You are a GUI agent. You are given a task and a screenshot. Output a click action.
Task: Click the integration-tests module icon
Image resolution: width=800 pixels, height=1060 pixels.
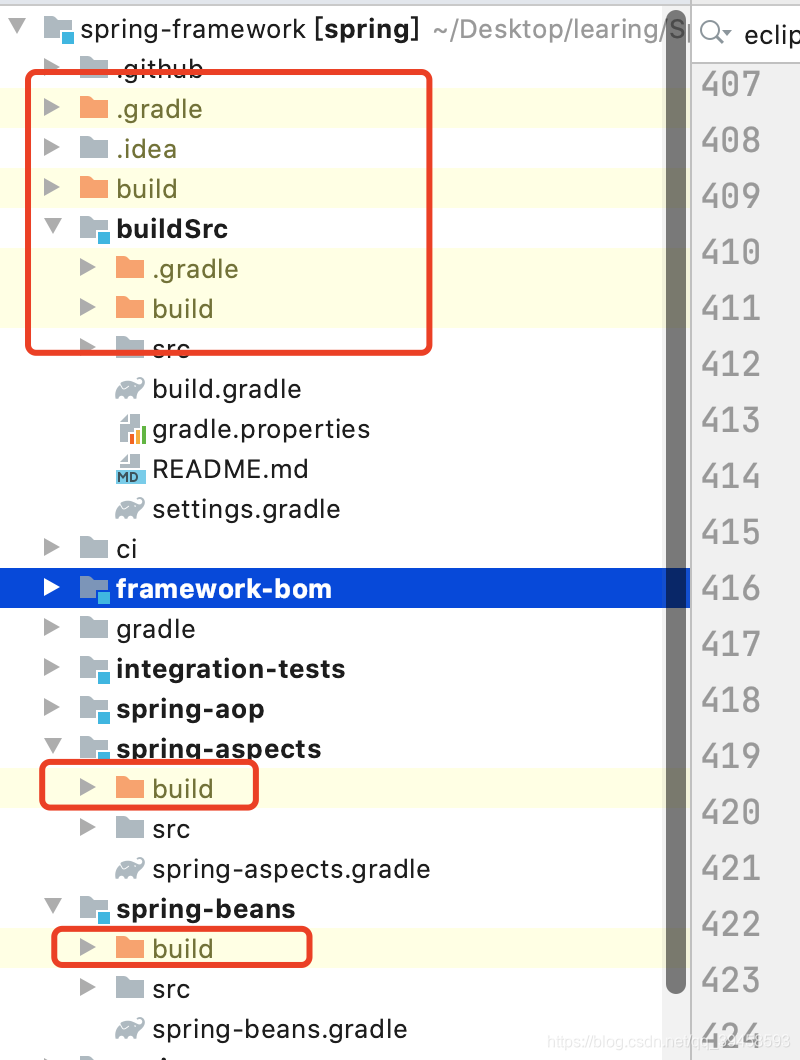click(x=95, y=669)
